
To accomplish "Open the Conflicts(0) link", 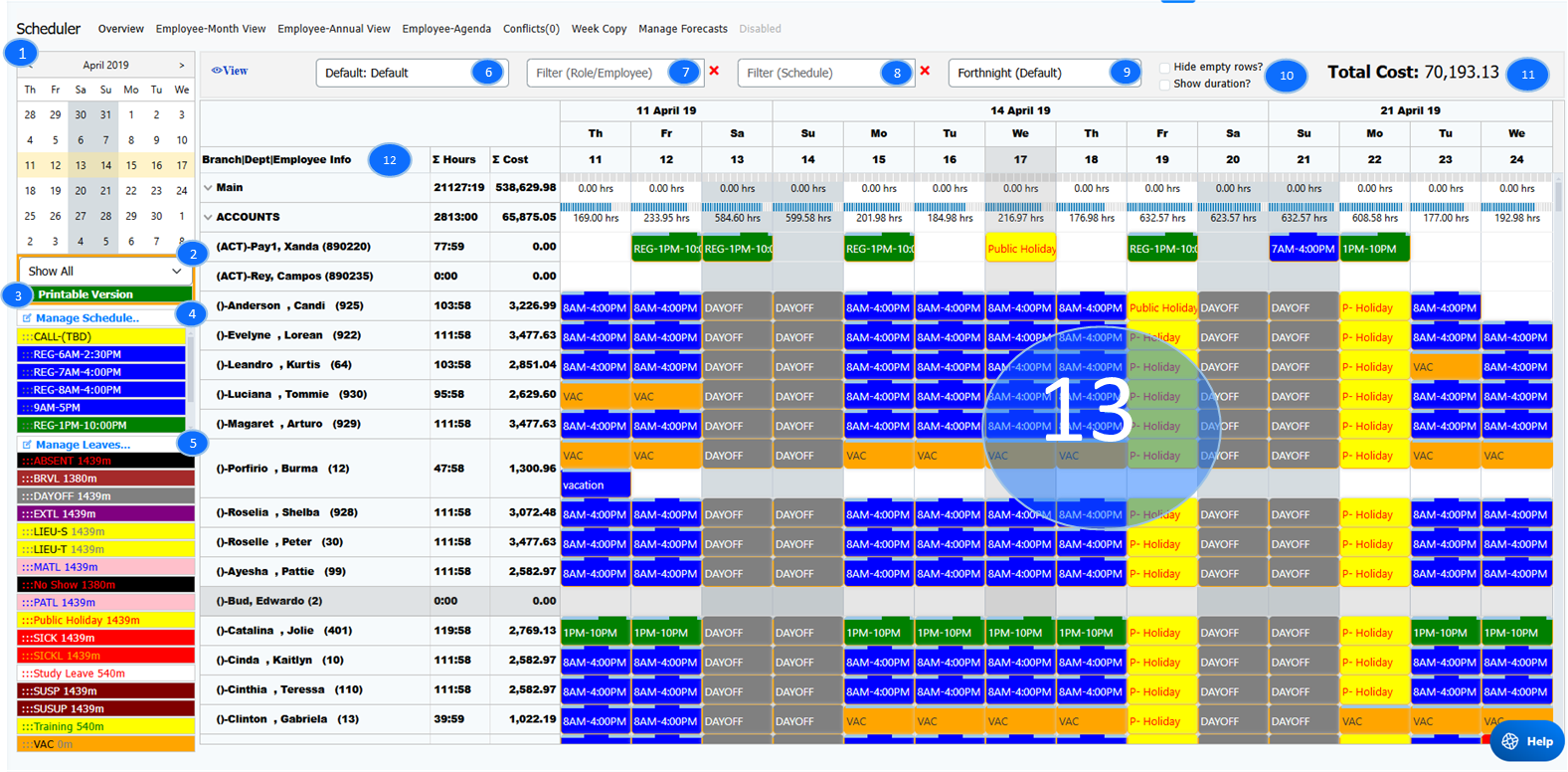I will click(x=531, y=29).
